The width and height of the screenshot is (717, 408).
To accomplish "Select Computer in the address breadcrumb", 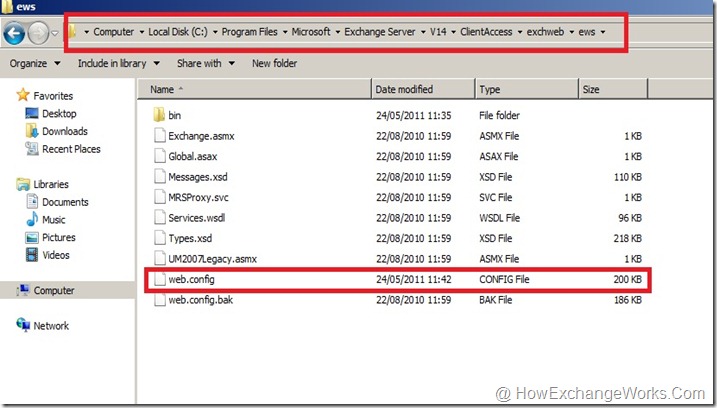I will pos(113,32).
